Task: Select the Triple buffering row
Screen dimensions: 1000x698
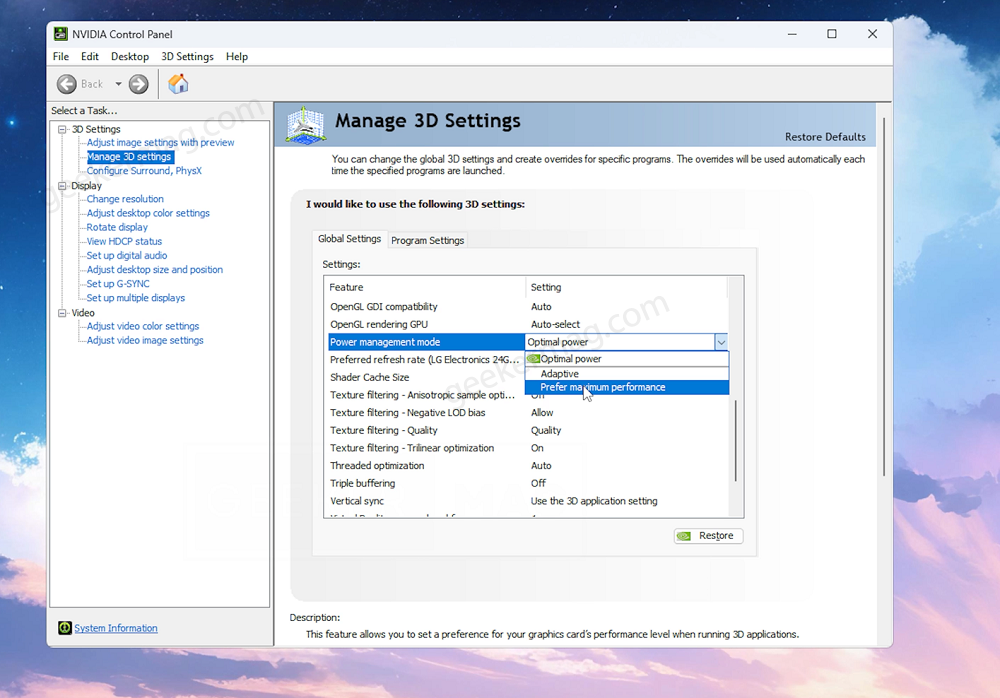Action: pyautogui.click(x=528, y=484)
